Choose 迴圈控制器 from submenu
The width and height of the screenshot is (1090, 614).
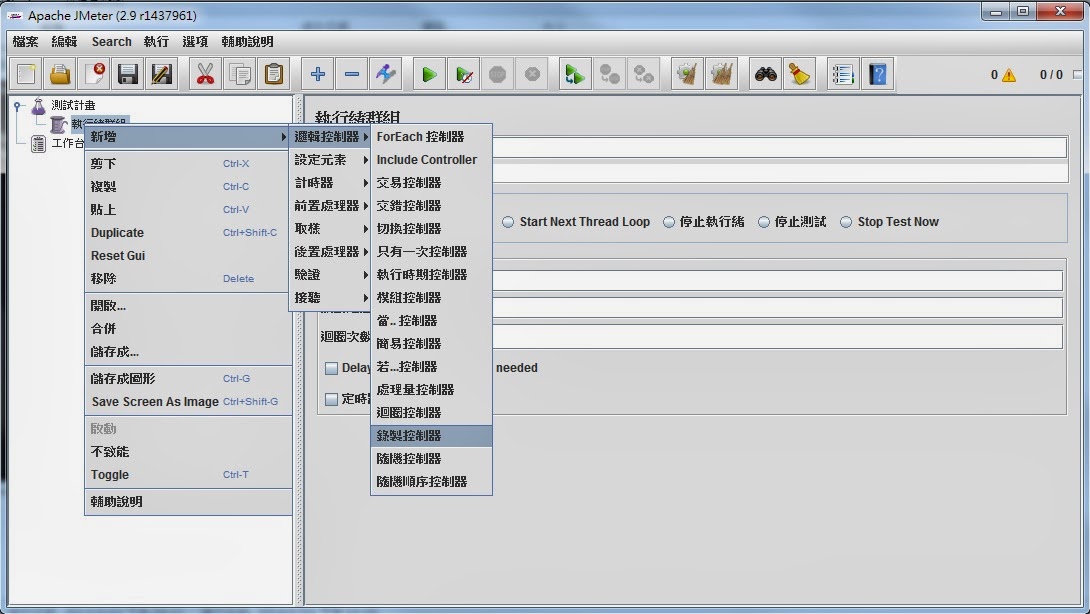432,413
